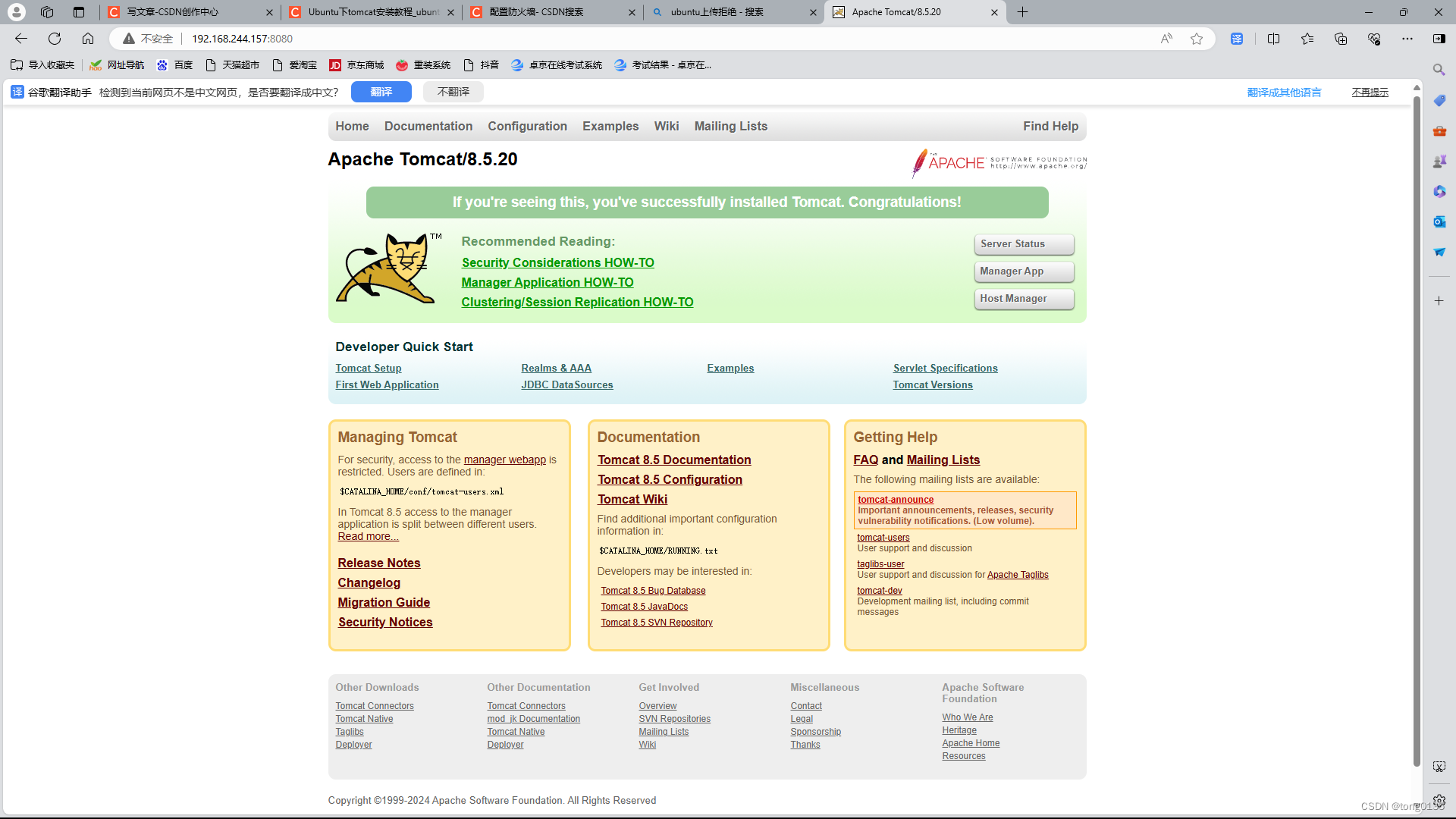The image size is (1456, 819).
Task: Open the Wiki nav item
Action: [667, 127]
